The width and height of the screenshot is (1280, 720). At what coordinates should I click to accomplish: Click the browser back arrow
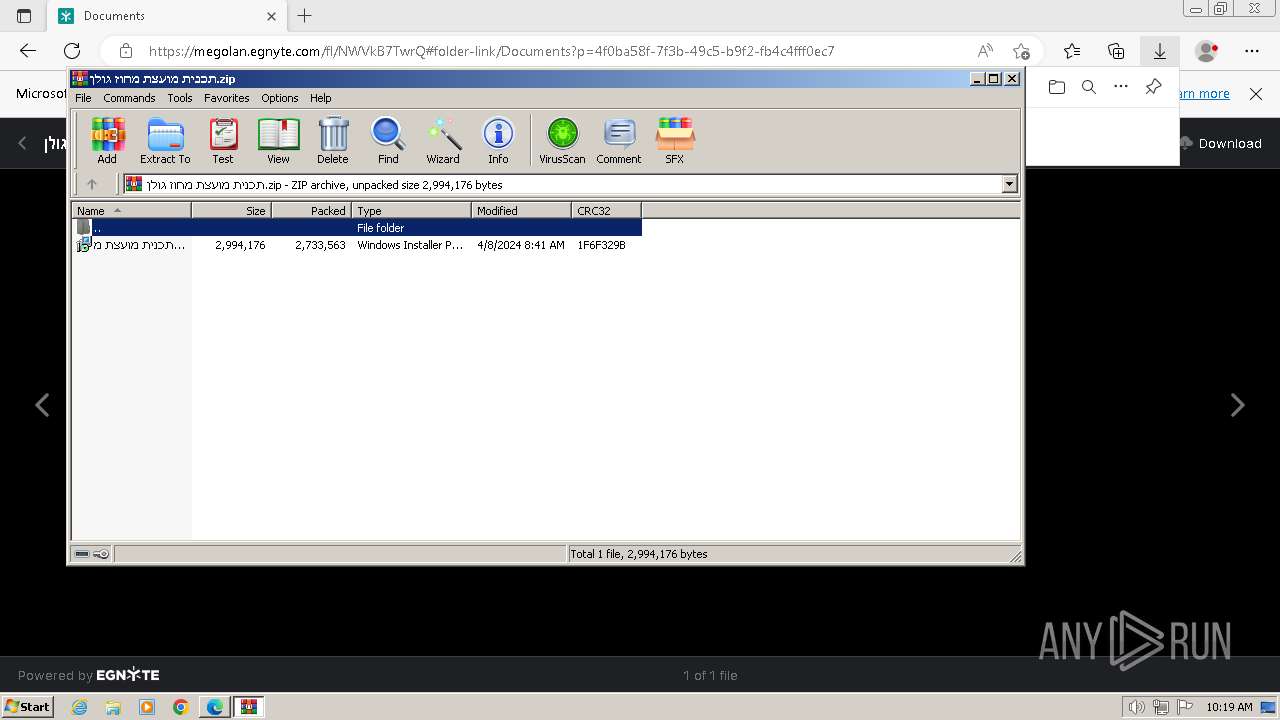pyautogui.click(x=28, y=51)
